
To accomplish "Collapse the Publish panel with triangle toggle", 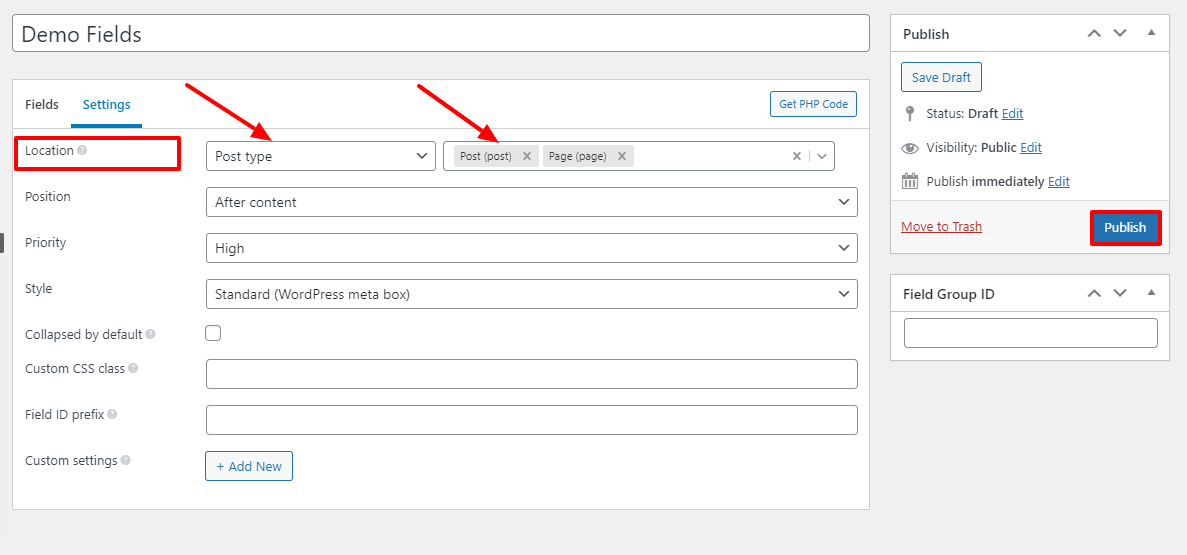I will [1151, 34].
